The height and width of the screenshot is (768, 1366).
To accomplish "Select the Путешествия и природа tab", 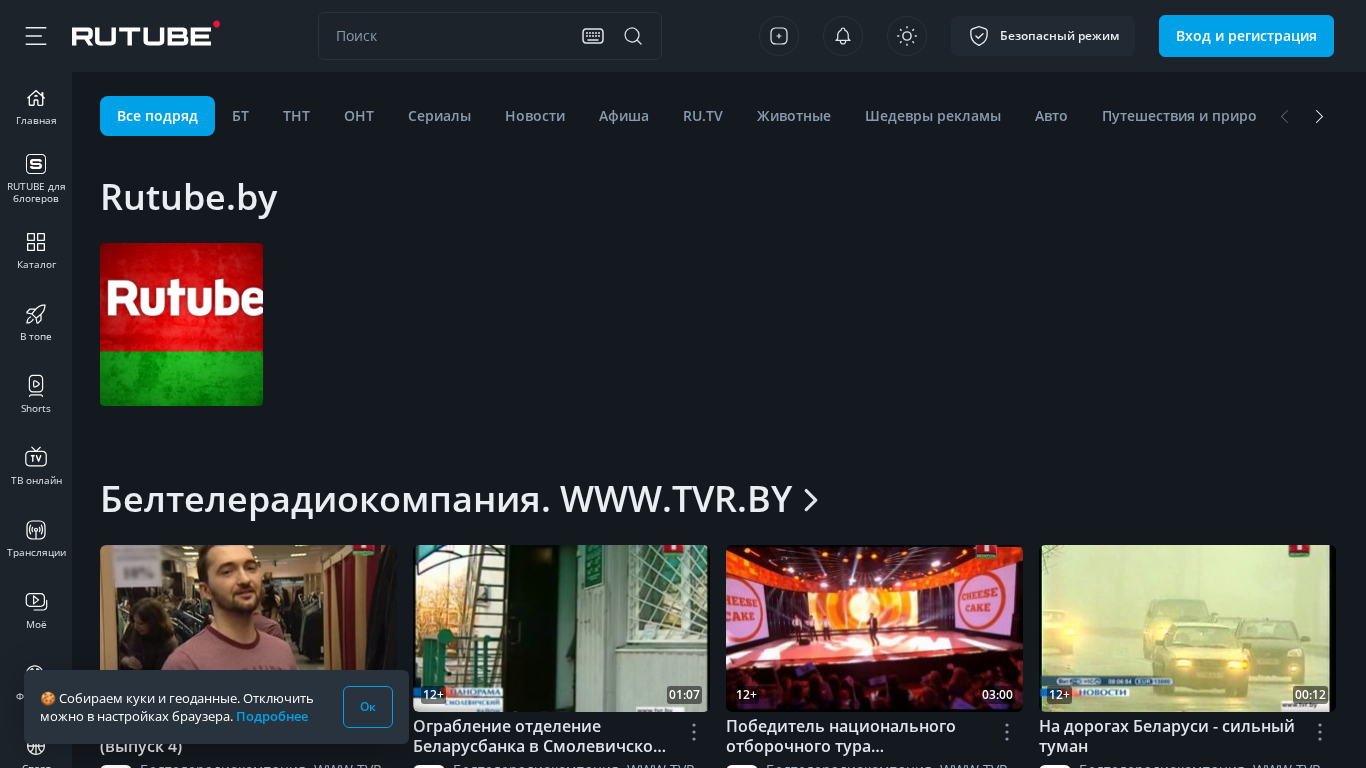I will coord(1179,116).
